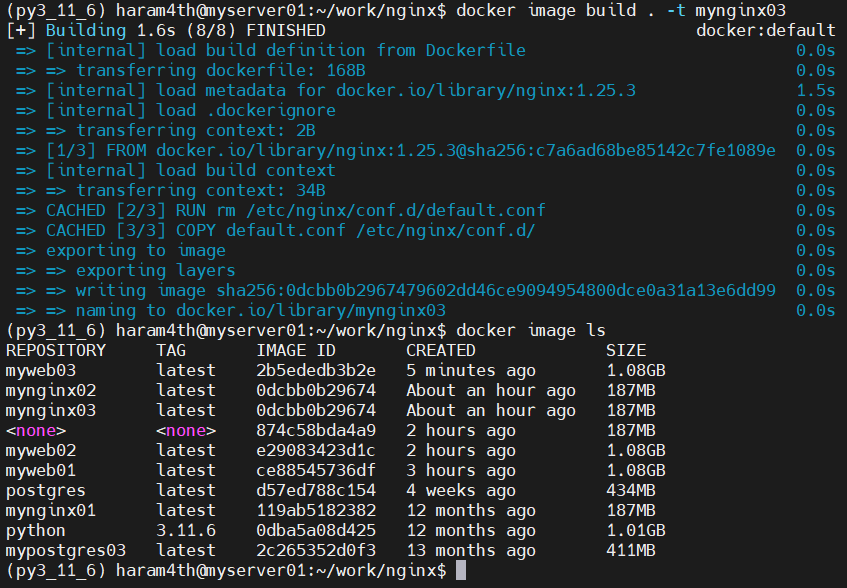Click the 1.01GB size value
Viewport: 847px width, 588px height.
coord(636,530)
